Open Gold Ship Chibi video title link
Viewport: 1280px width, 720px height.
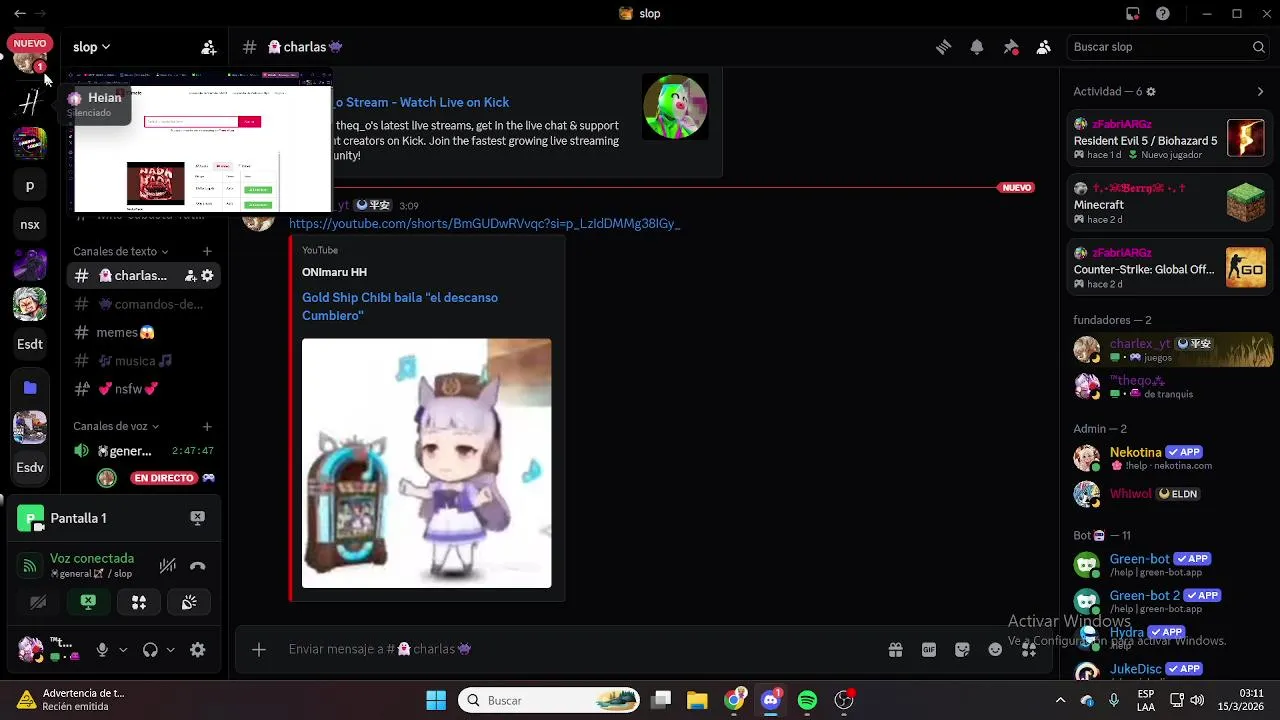tap(400, 306)
